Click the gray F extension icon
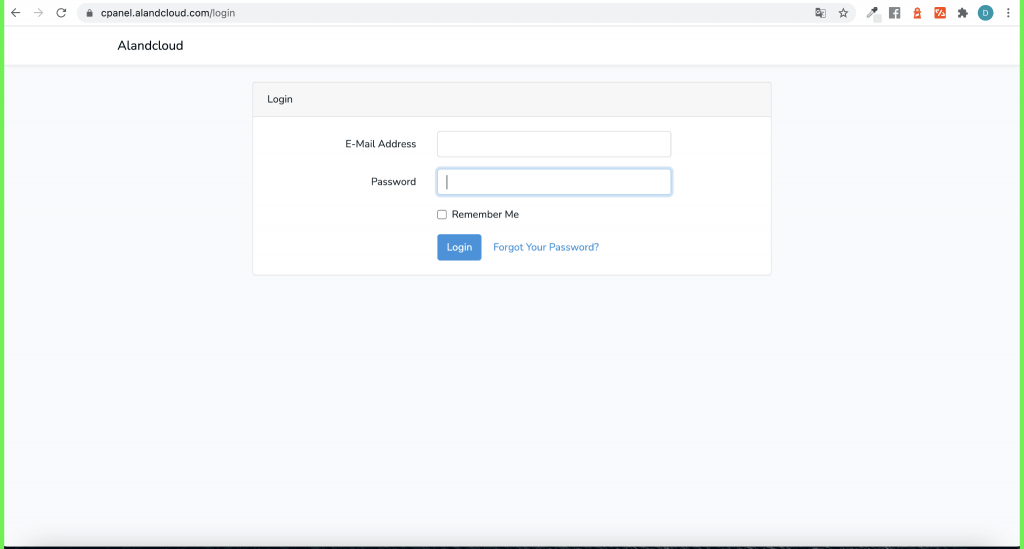 [x=895, y=13]
